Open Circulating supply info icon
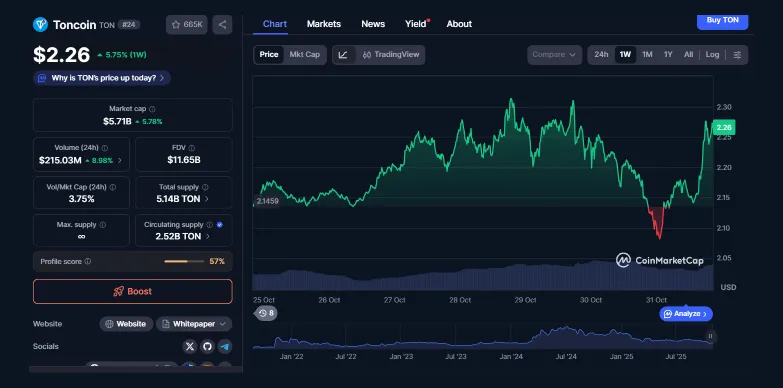Screen dimensions: 783x388 (210, 225)
